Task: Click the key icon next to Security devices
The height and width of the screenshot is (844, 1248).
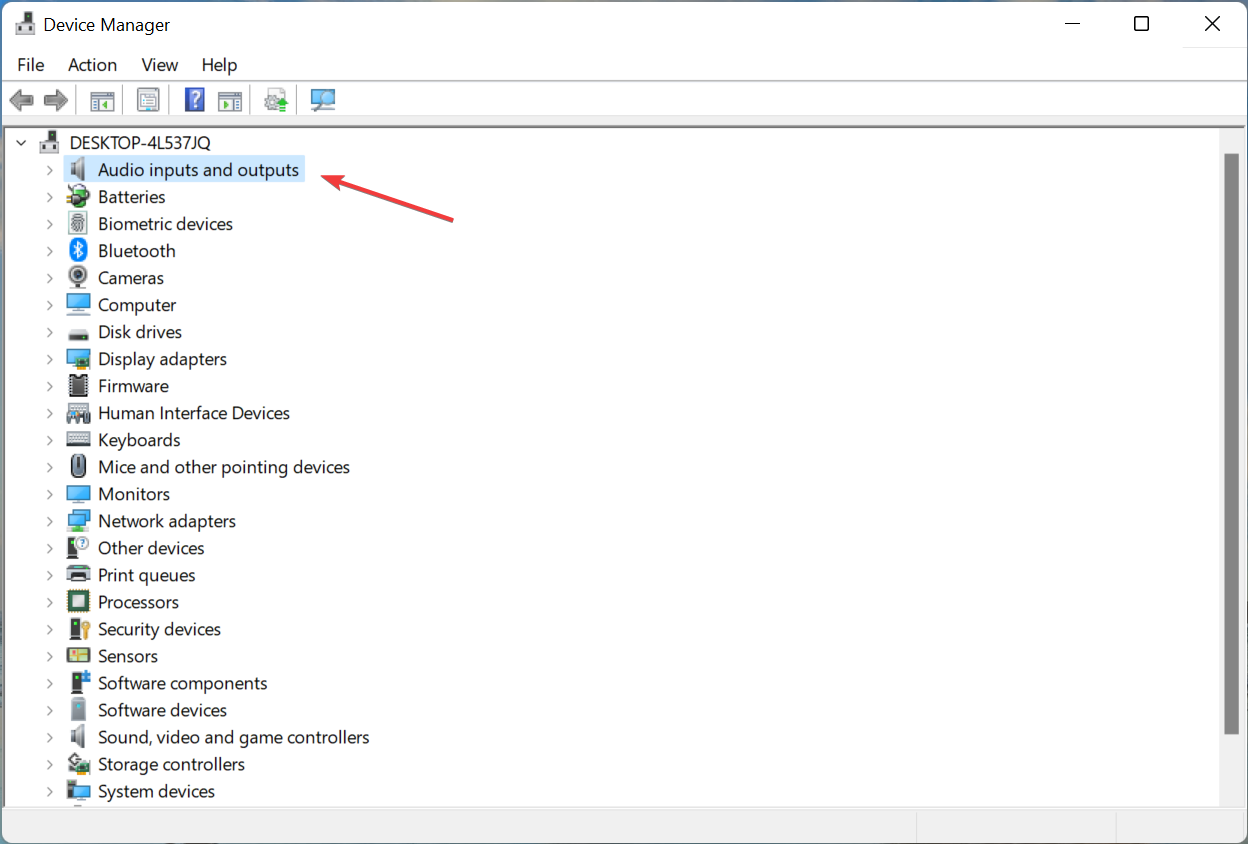Action: (78, 629)
